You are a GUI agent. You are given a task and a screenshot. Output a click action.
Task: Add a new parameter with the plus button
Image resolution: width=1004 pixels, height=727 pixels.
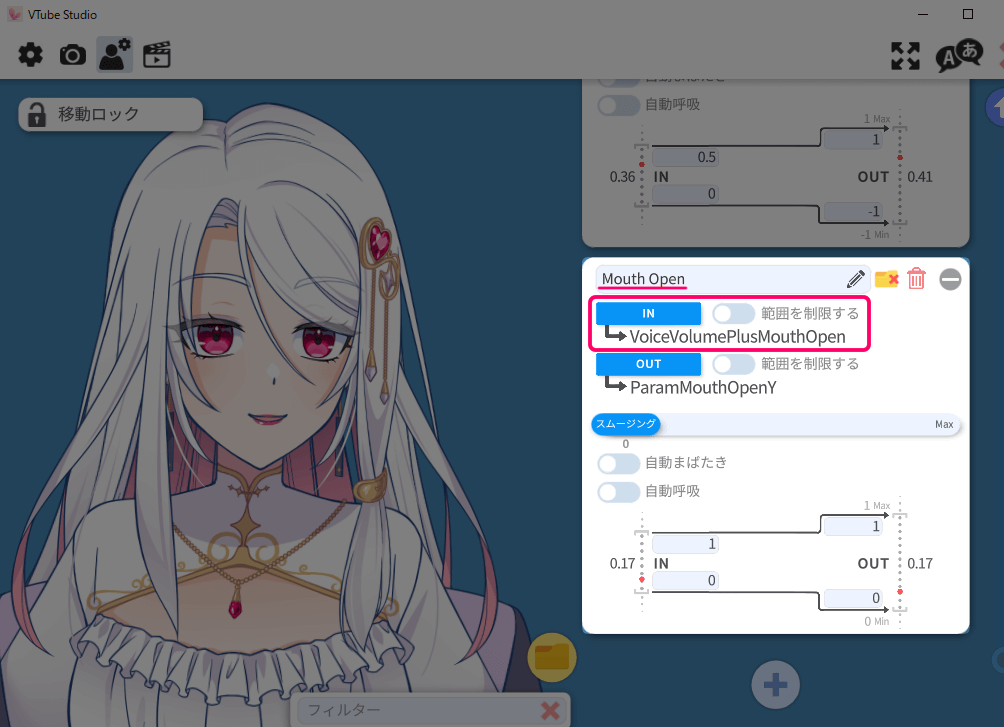click(x=775, y=685)
